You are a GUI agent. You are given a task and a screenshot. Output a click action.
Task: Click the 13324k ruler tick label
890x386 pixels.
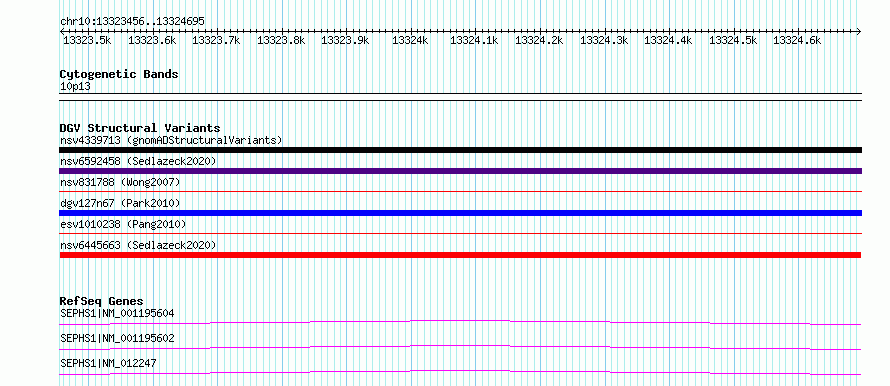coord(410,40)
